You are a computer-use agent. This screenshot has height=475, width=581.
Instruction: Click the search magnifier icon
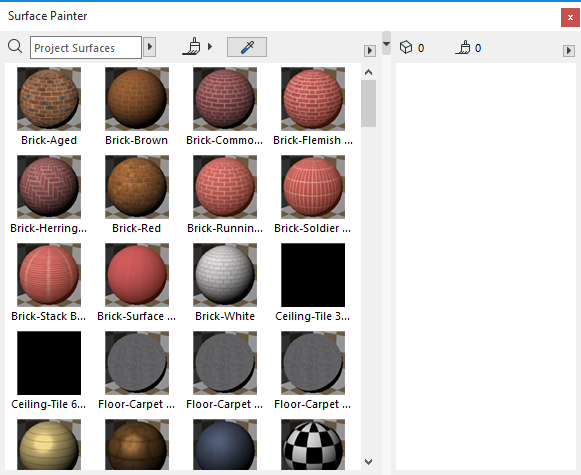click(x=15, y=47)
